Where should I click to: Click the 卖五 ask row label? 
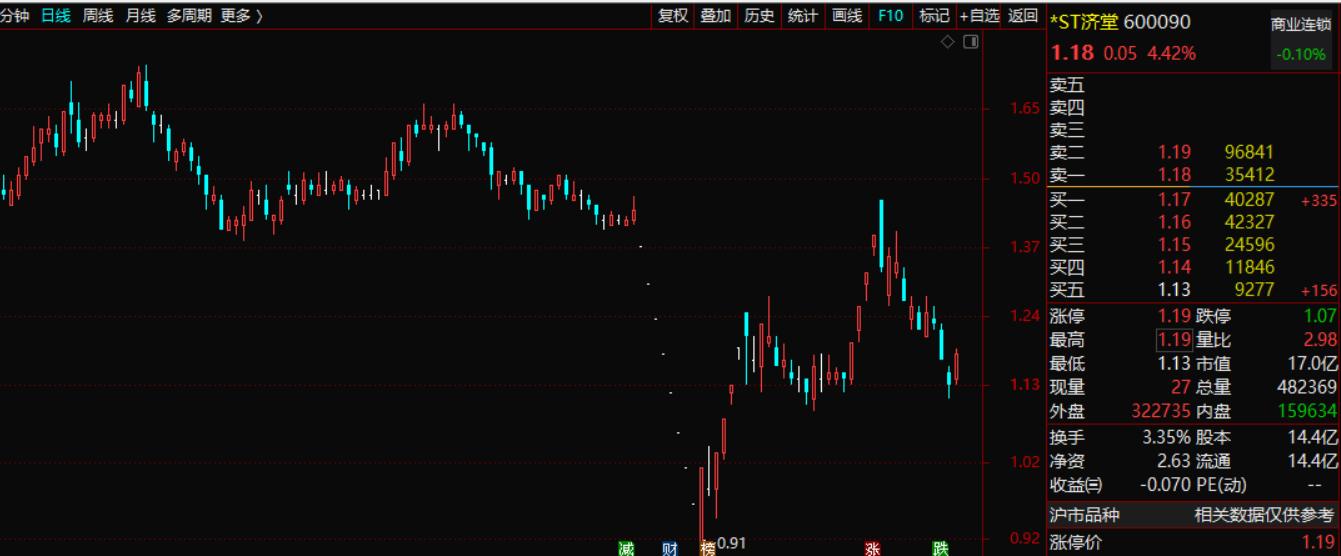pyautogui.click(x=1067, y=85)
